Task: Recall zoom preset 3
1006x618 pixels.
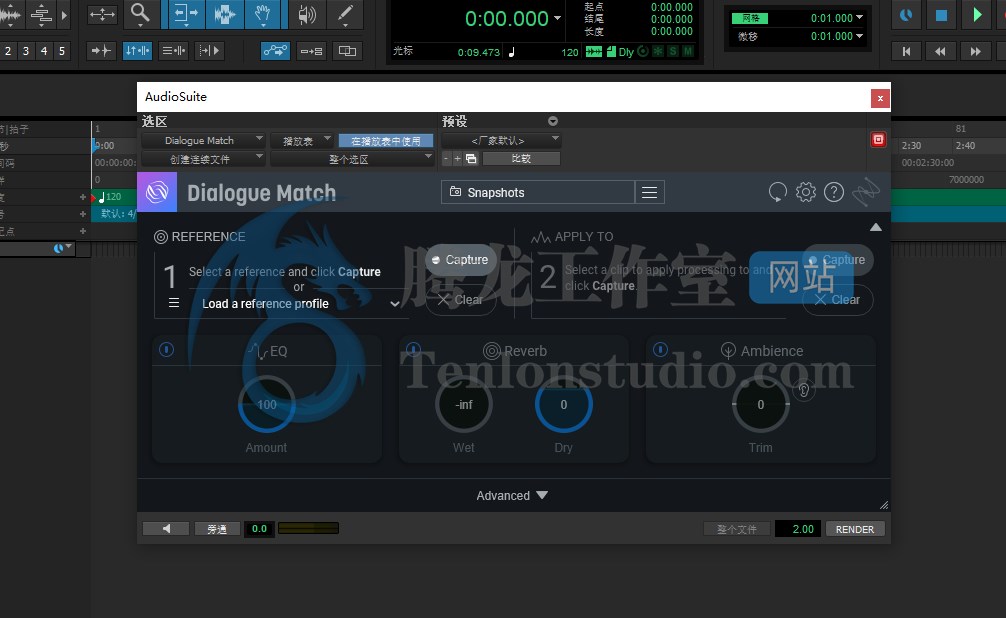Action: pos(26,51)
